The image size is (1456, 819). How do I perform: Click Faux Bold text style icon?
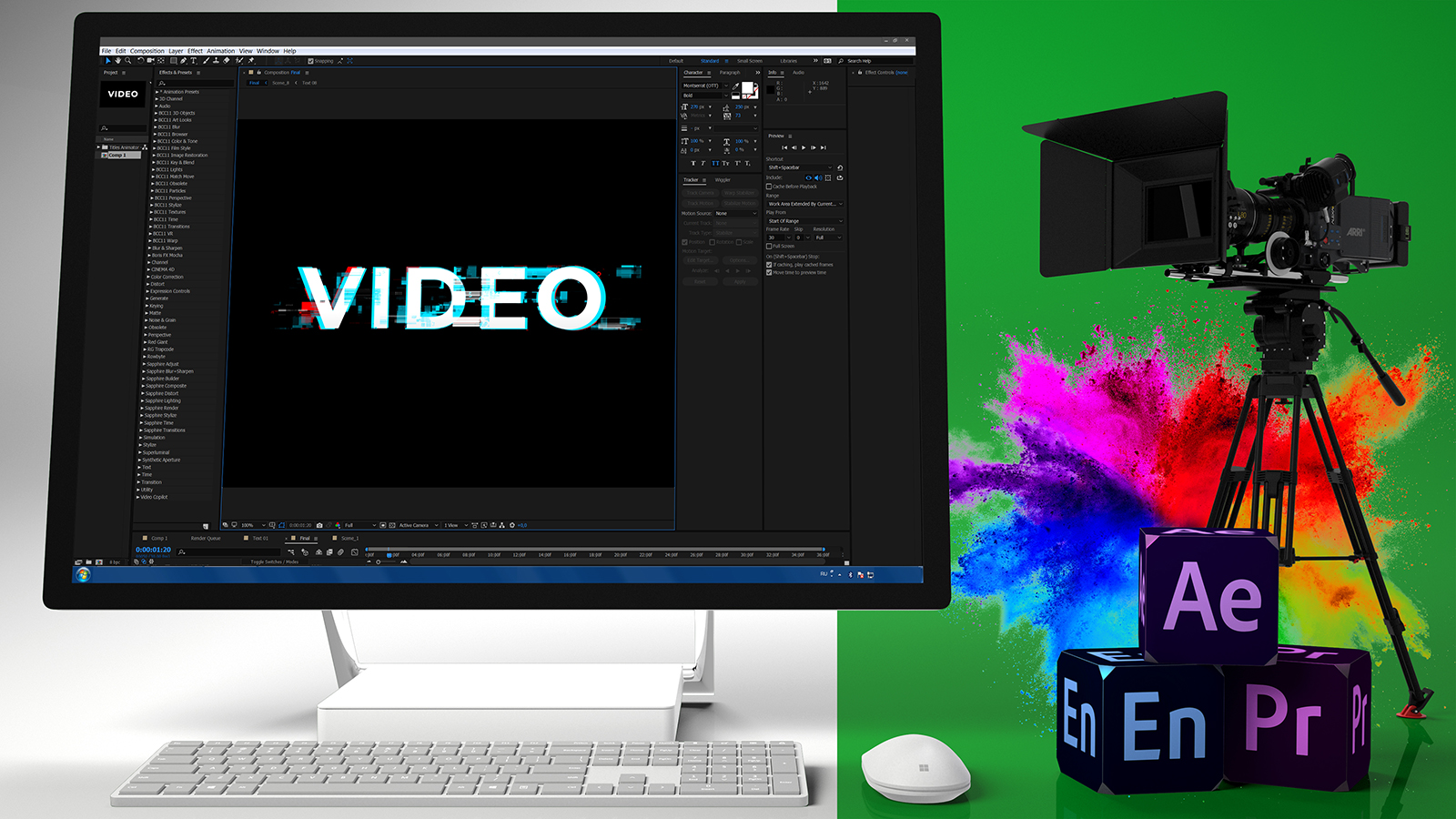(x=693, y=163)
